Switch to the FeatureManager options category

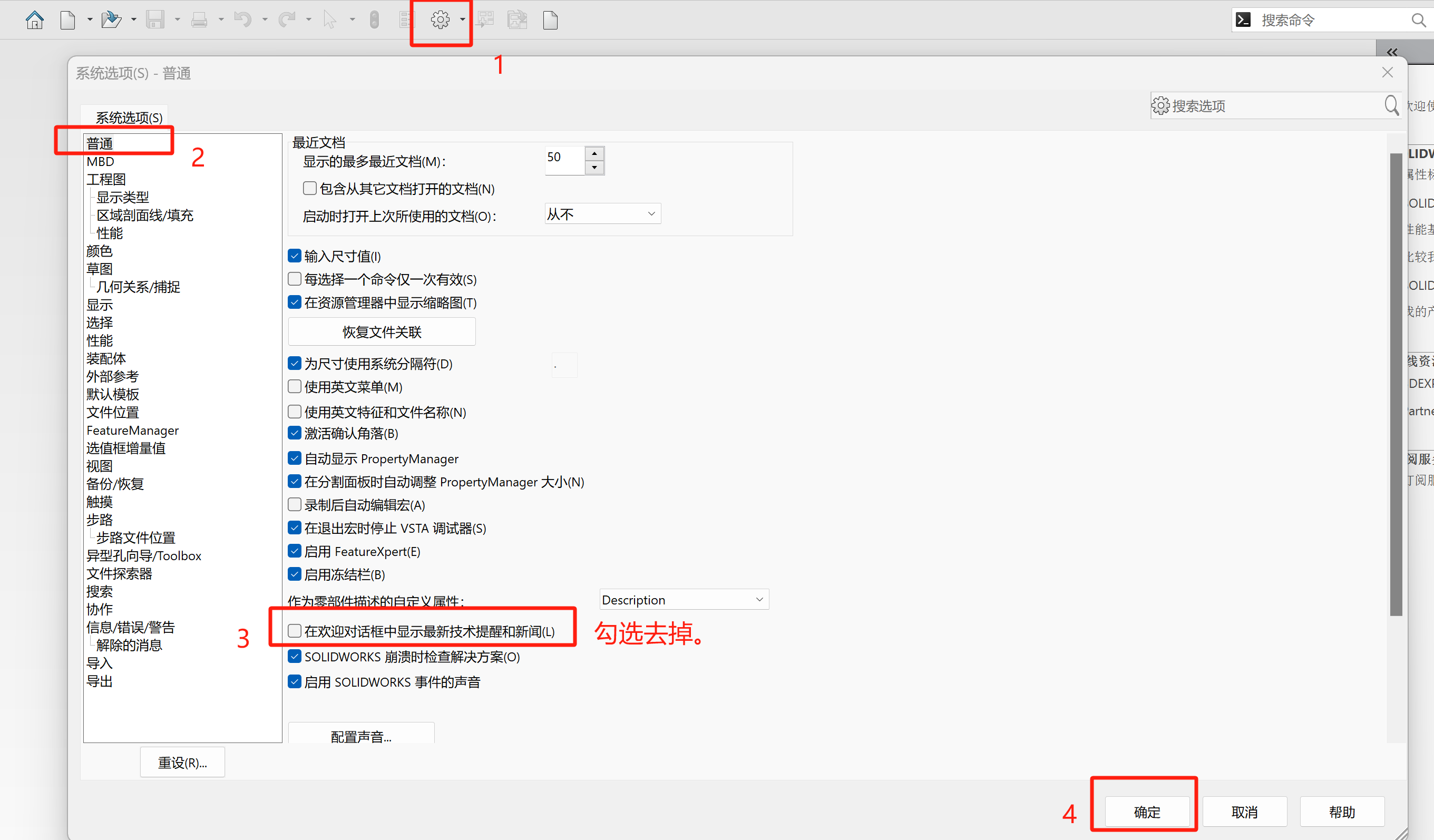pos(132,430)
